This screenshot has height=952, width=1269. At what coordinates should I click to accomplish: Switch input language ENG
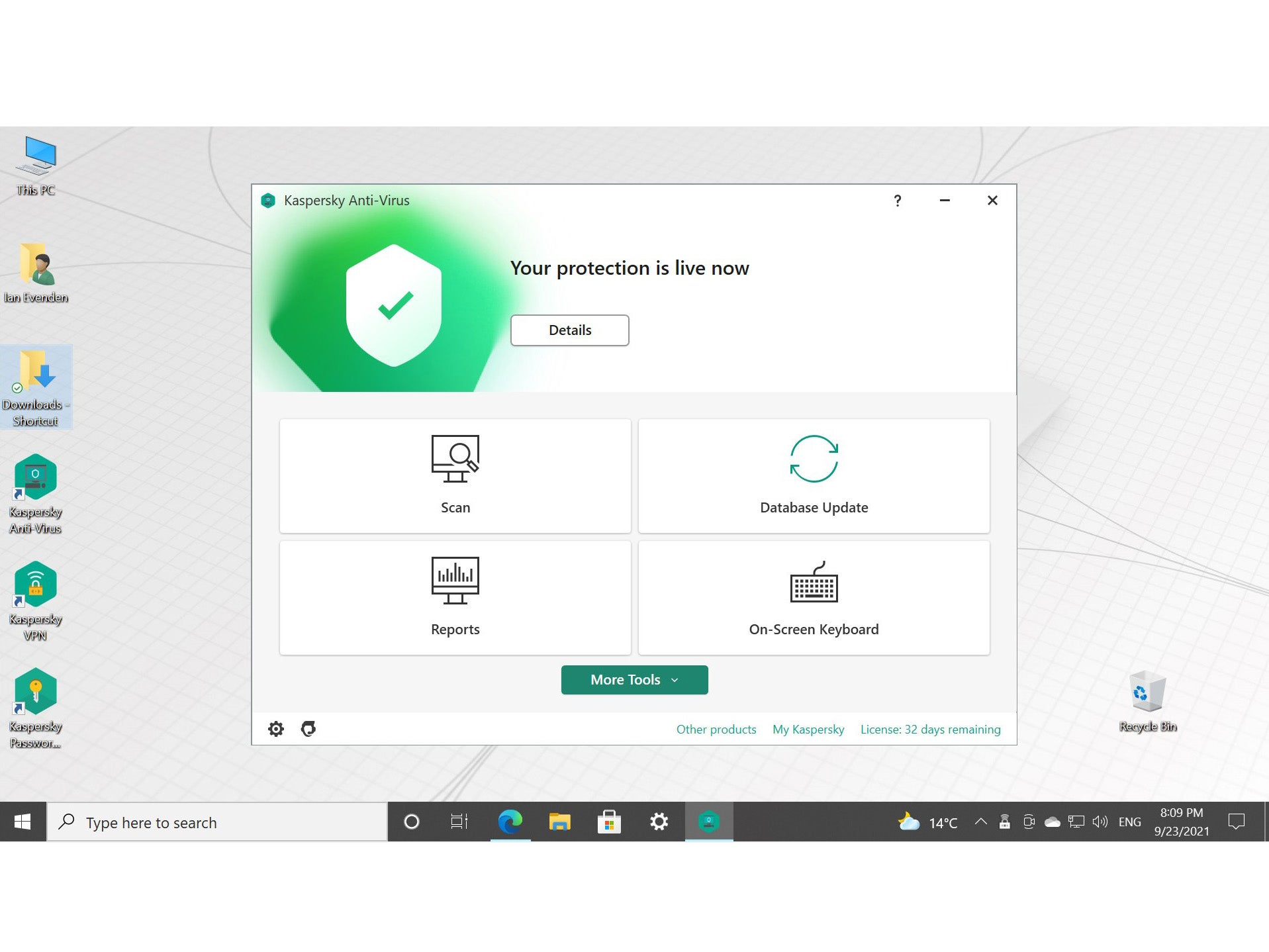click(1129, 822)
